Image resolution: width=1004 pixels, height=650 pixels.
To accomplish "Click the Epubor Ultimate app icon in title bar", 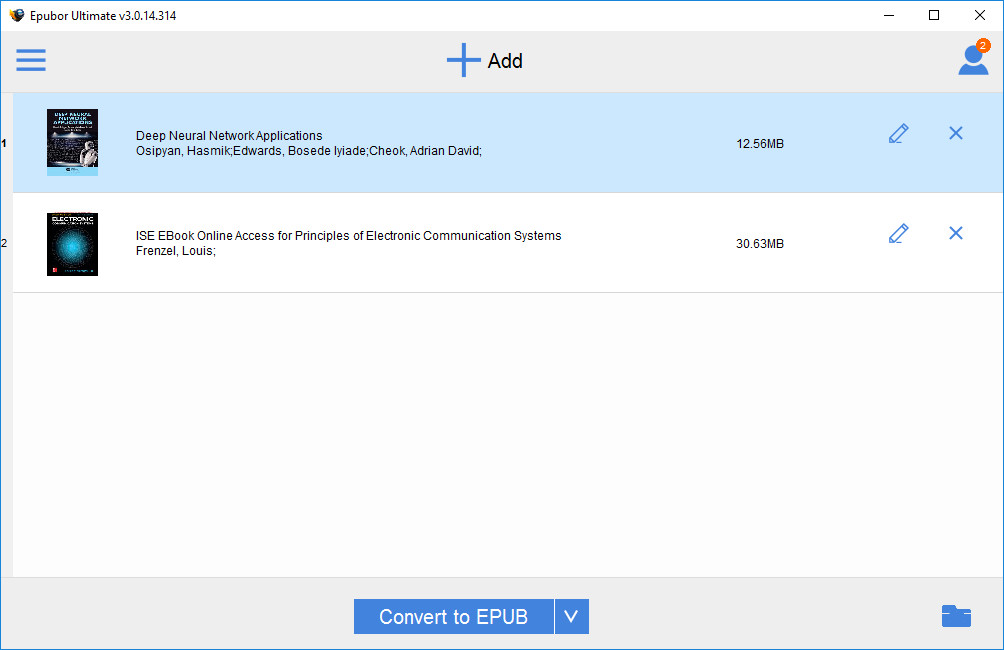I will click(17, 15).
